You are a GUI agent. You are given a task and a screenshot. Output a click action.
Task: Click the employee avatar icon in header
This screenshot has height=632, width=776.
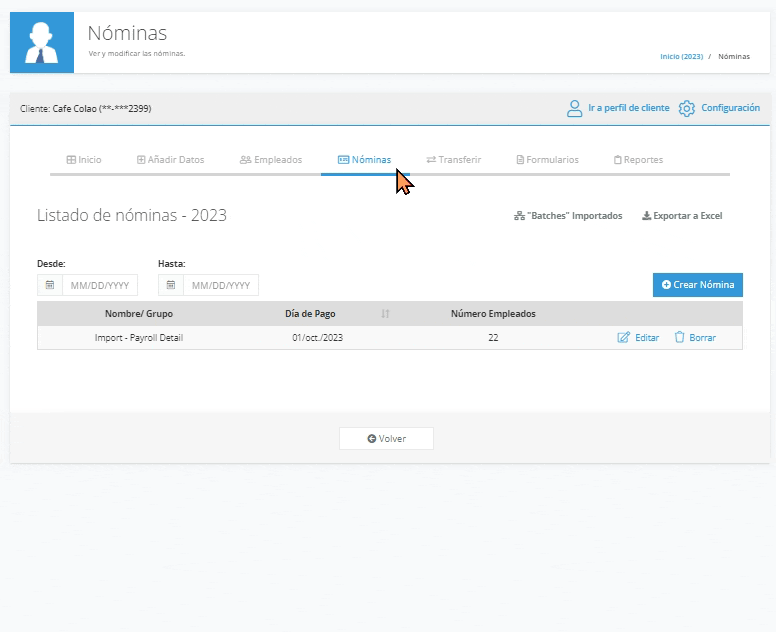(42, 43)
